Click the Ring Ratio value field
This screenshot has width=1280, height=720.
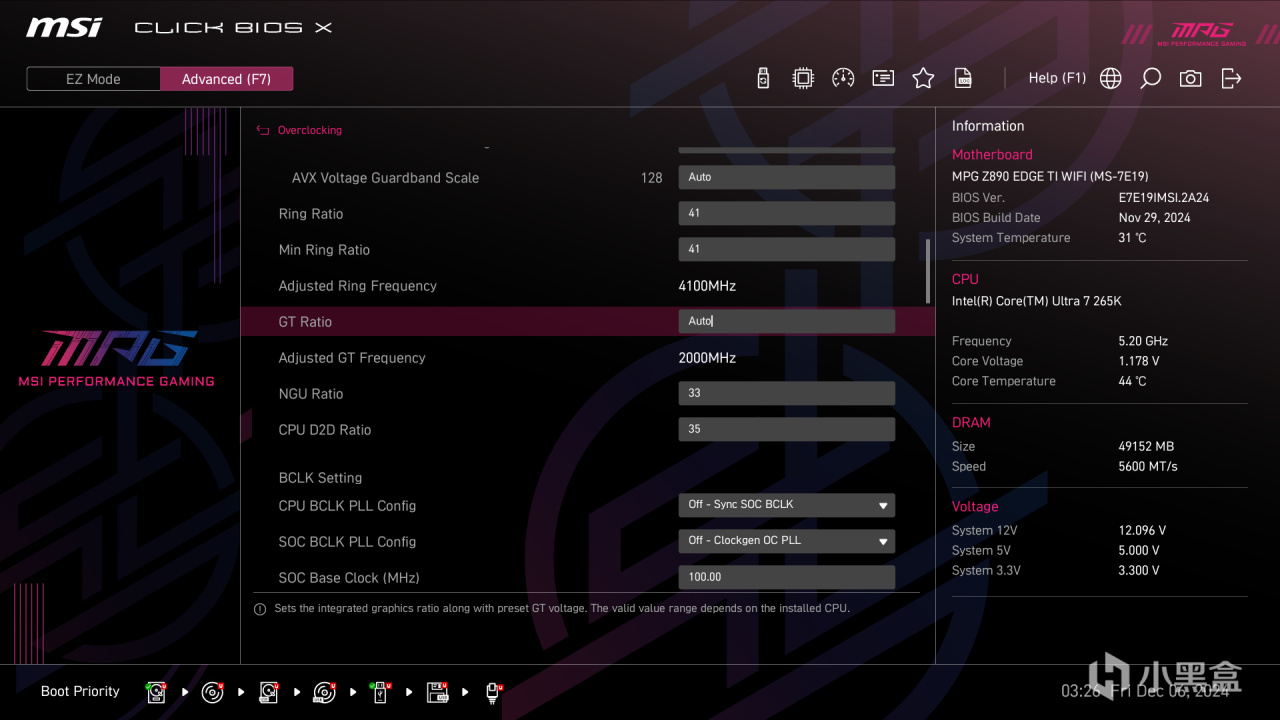pyautogui.click(x=786, y=213)
